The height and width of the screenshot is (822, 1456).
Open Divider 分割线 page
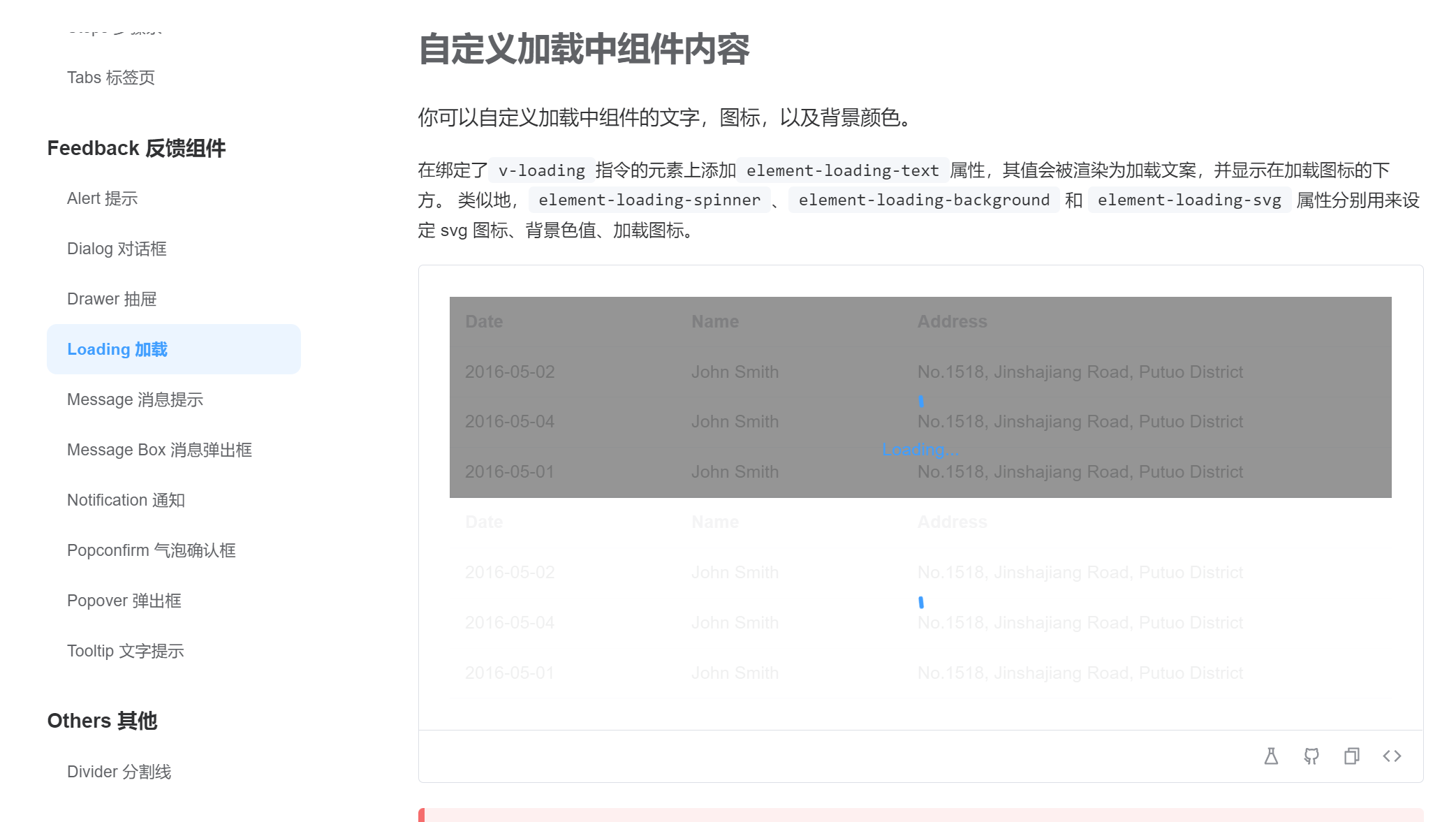pos(119,772)
